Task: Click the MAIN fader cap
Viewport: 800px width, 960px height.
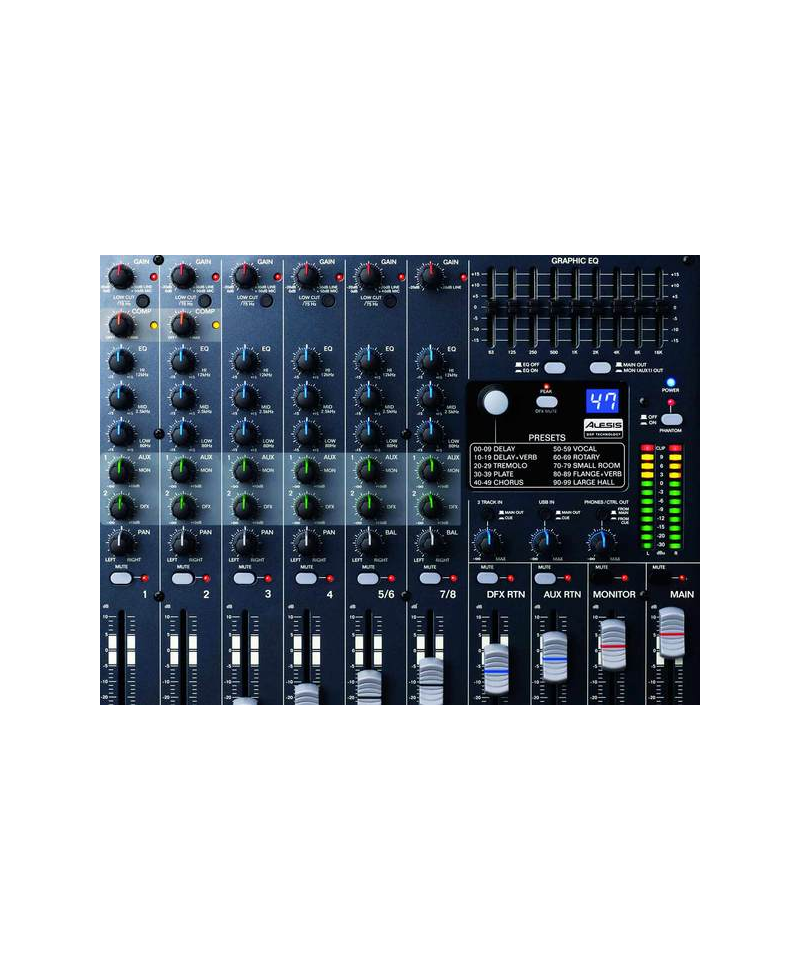Action: (672, 633)
